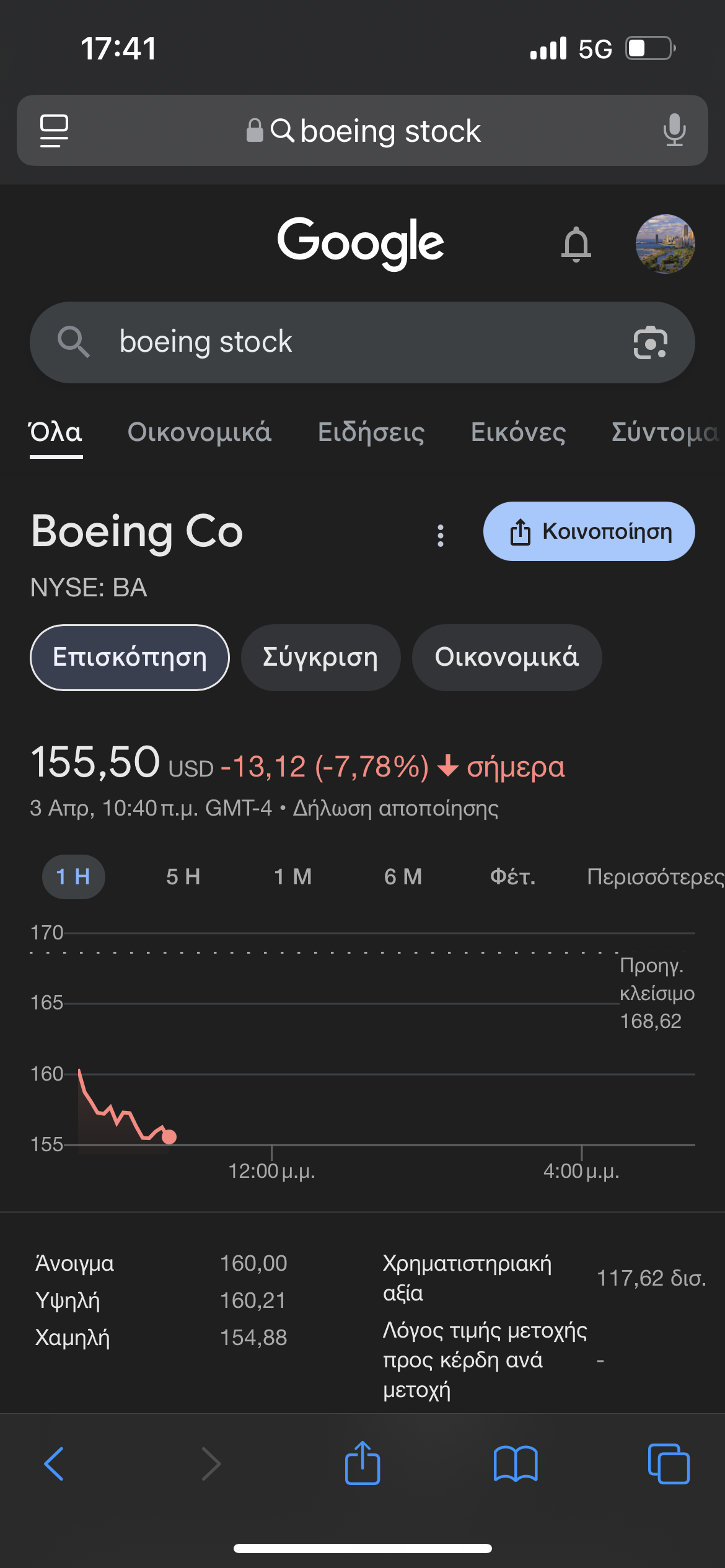Screen dimensions: 725x1568
Task: Tap the Safari back arrow
Action: [55, 1464]
